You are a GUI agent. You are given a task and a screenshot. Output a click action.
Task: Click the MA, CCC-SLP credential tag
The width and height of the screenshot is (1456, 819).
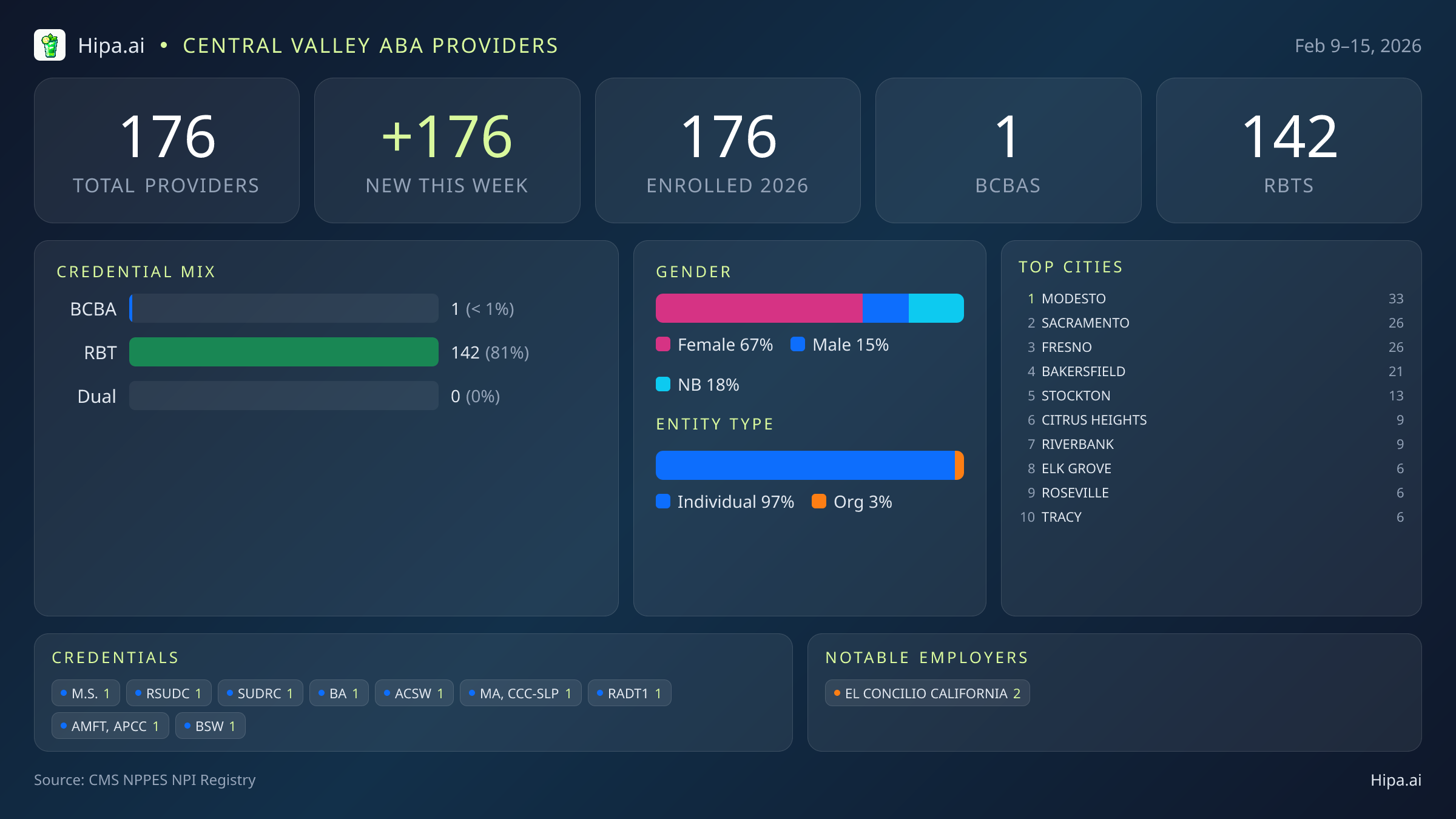coord(521,693)
